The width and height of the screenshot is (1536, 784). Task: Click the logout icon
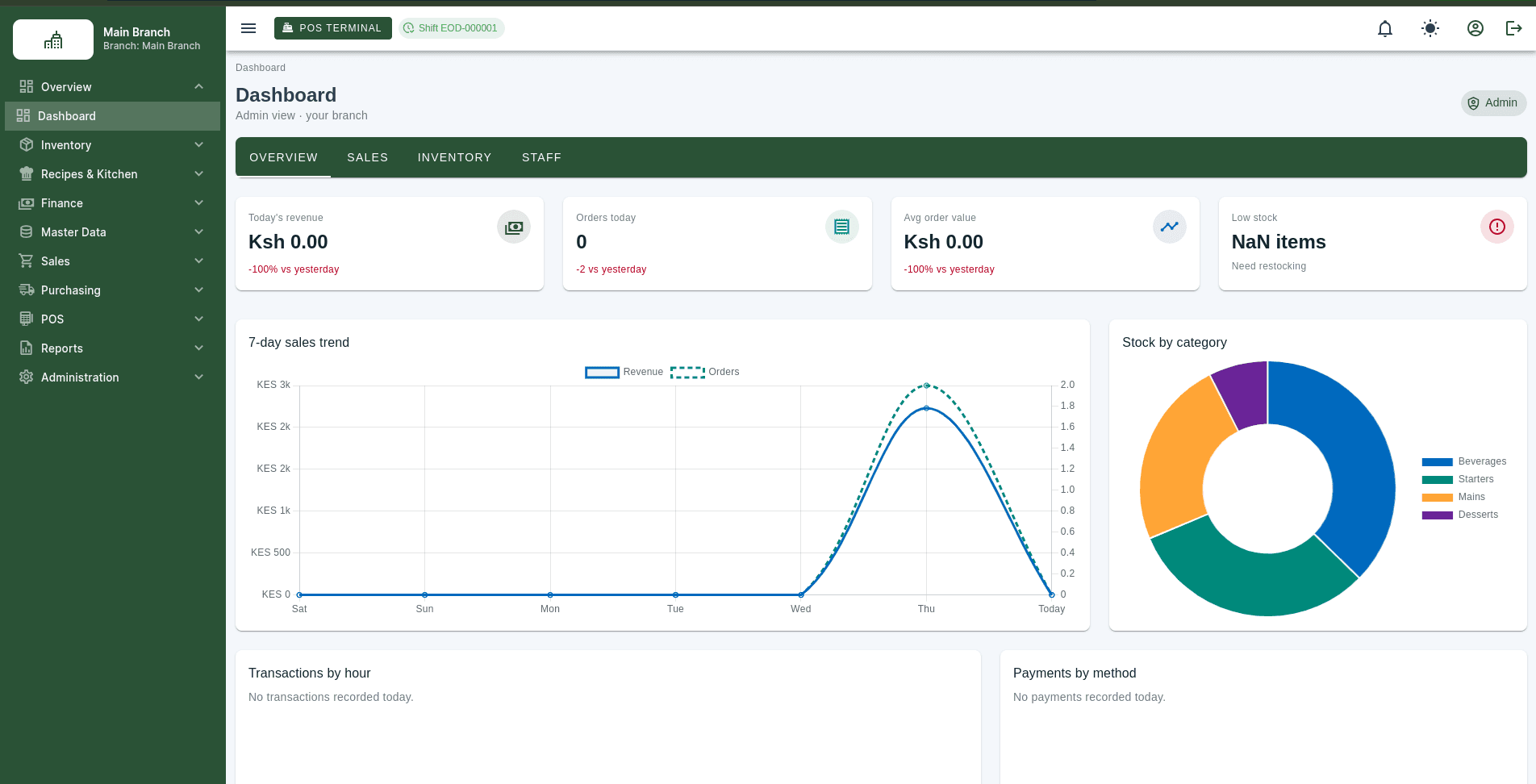click(1514, 28)
